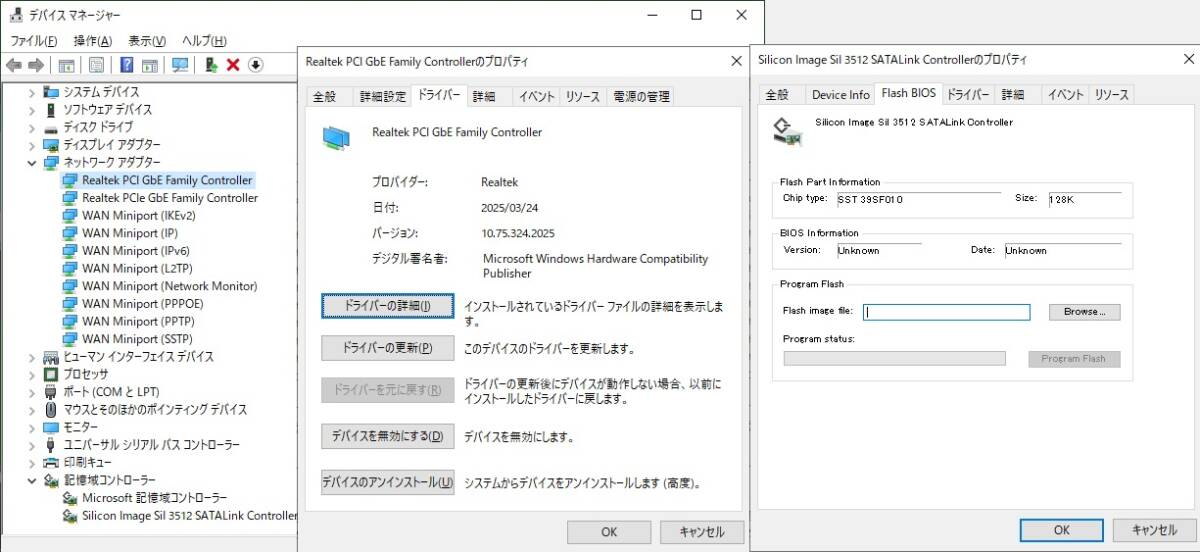
Task: Switch to 詳細設定 tab in Realtek properties
Action: 383,97
